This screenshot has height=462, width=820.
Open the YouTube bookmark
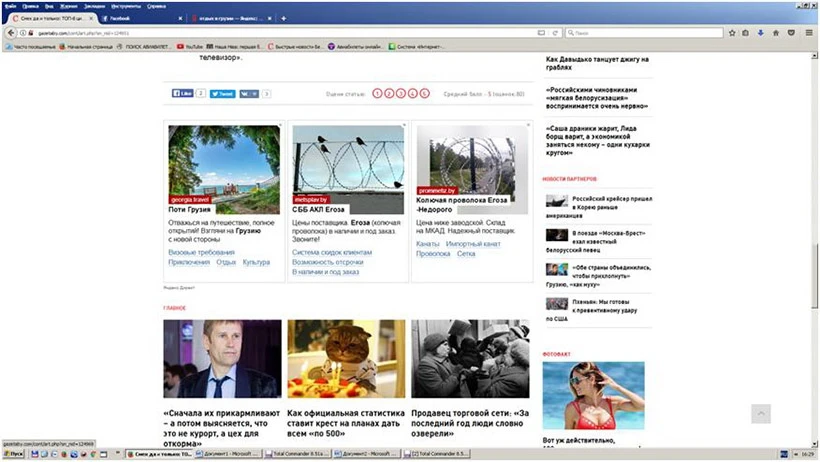point(190,47)
